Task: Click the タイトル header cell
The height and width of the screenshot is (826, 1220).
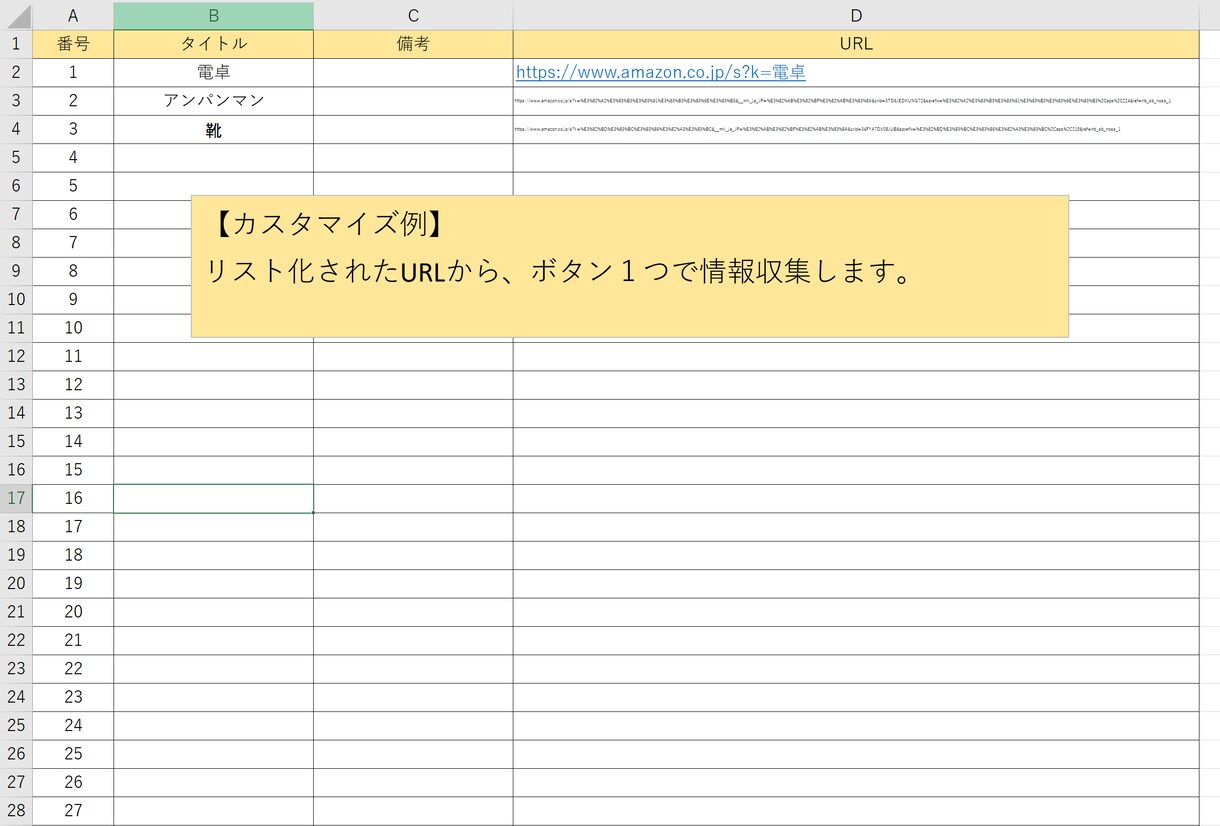Action: click(x=213, y=44)
